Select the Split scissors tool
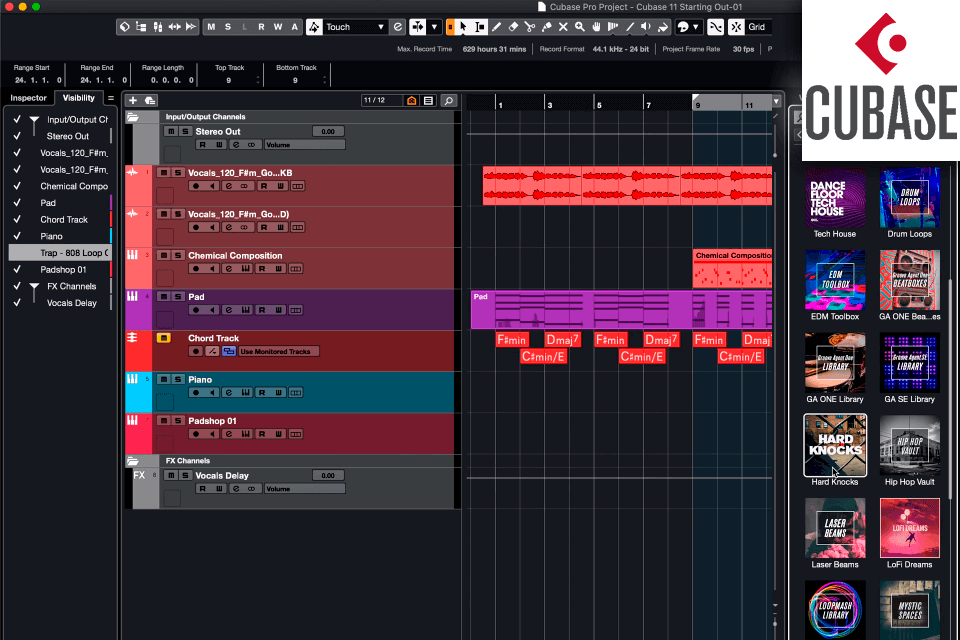The image size is (960, 640). pos(530,27)
